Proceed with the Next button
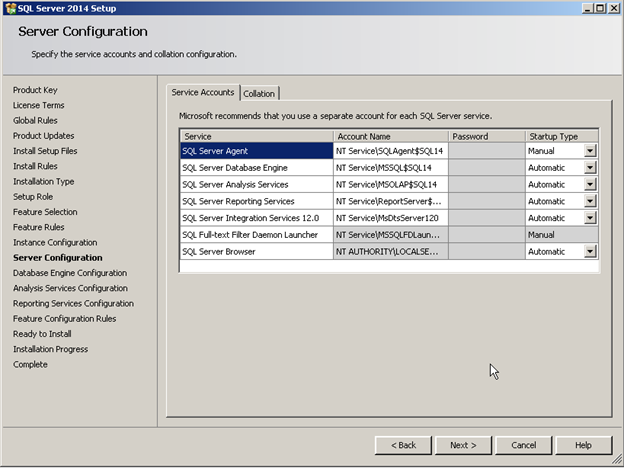The height and width of the screenshot is (468, 624). (463, 445)
